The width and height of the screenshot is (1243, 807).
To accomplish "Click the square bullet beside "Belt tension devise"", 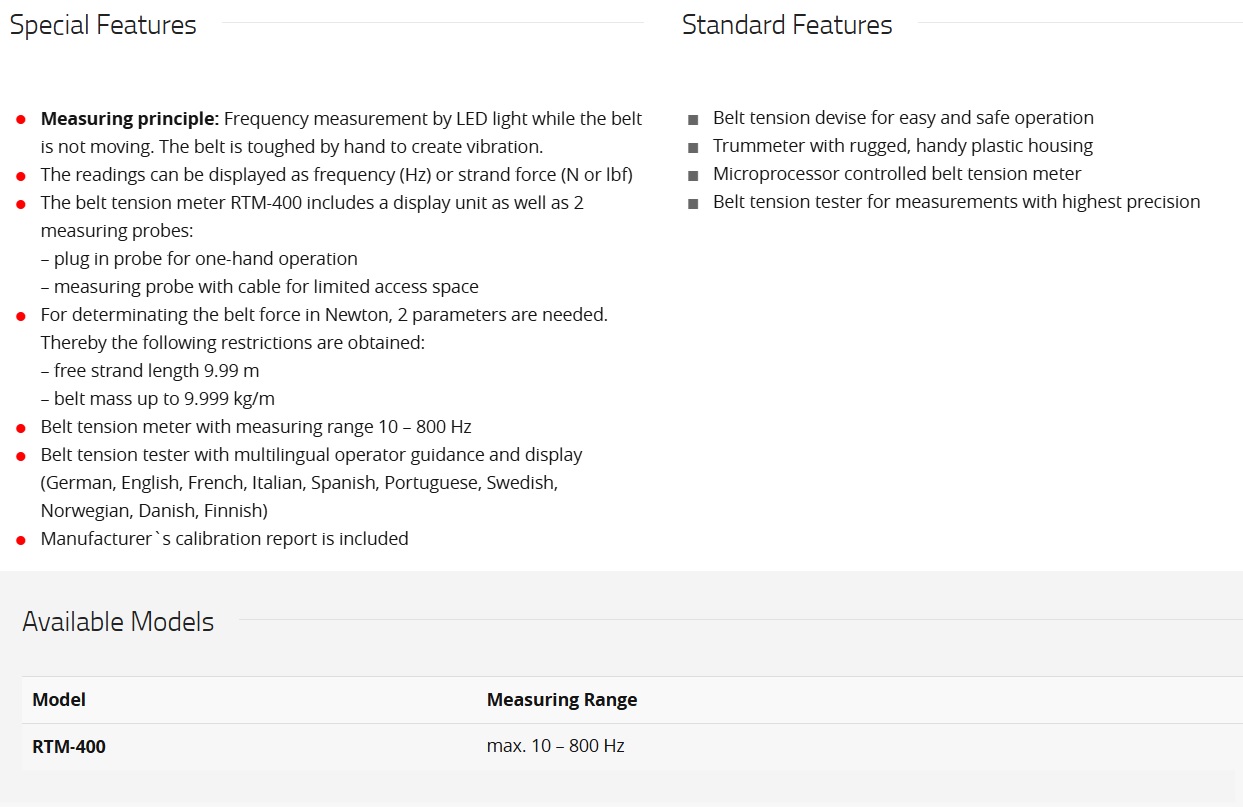I will pyautogui.click(x=693, y=120).
